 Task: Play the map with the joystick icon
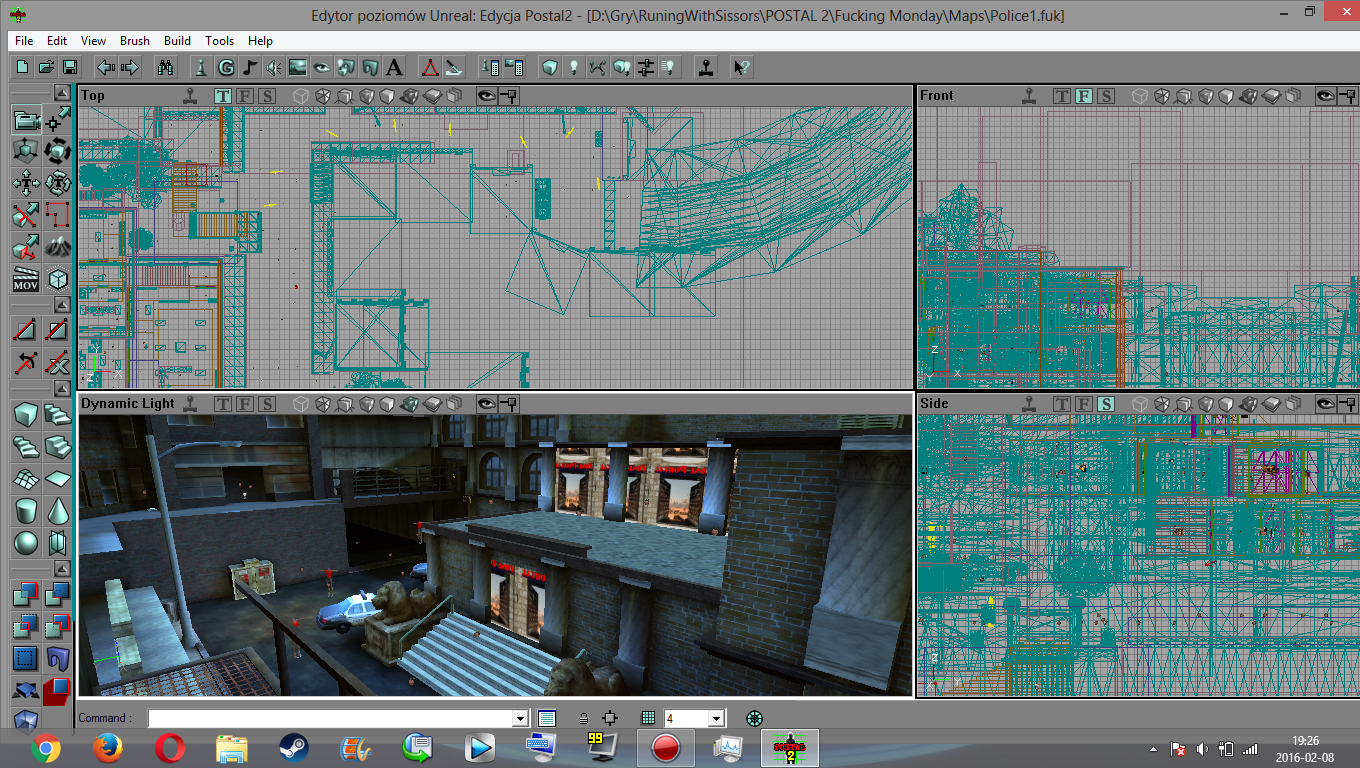point(706,67)
